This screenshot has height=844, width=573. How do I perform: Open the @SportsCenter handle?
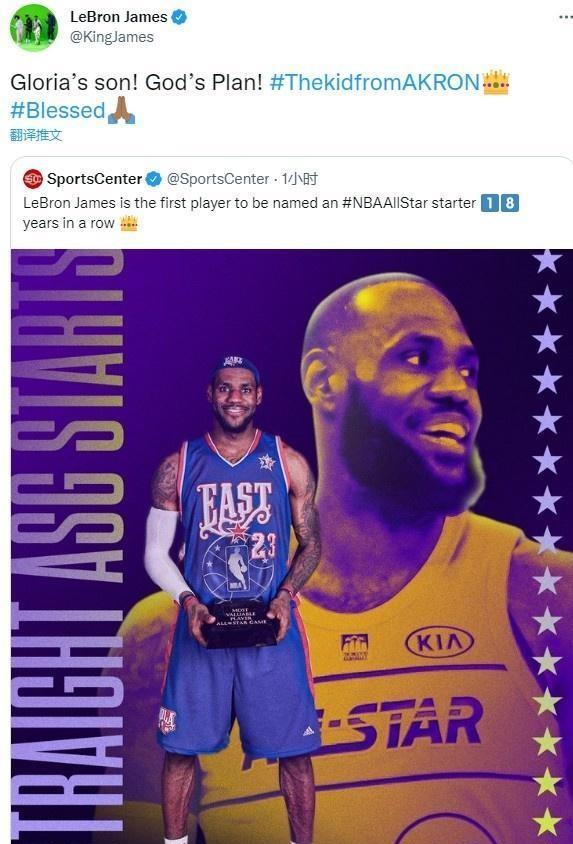coord(217,179)
